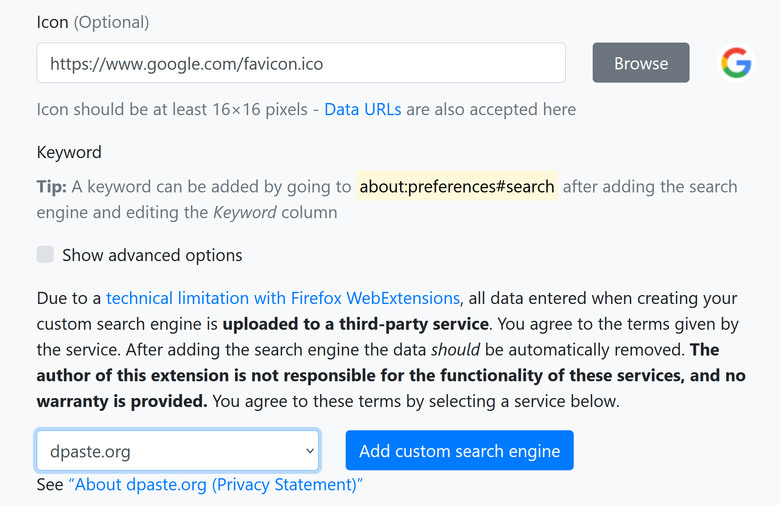
Task: Click the italic word "should"
Action: pyautogui.click(x=454, y=350)
